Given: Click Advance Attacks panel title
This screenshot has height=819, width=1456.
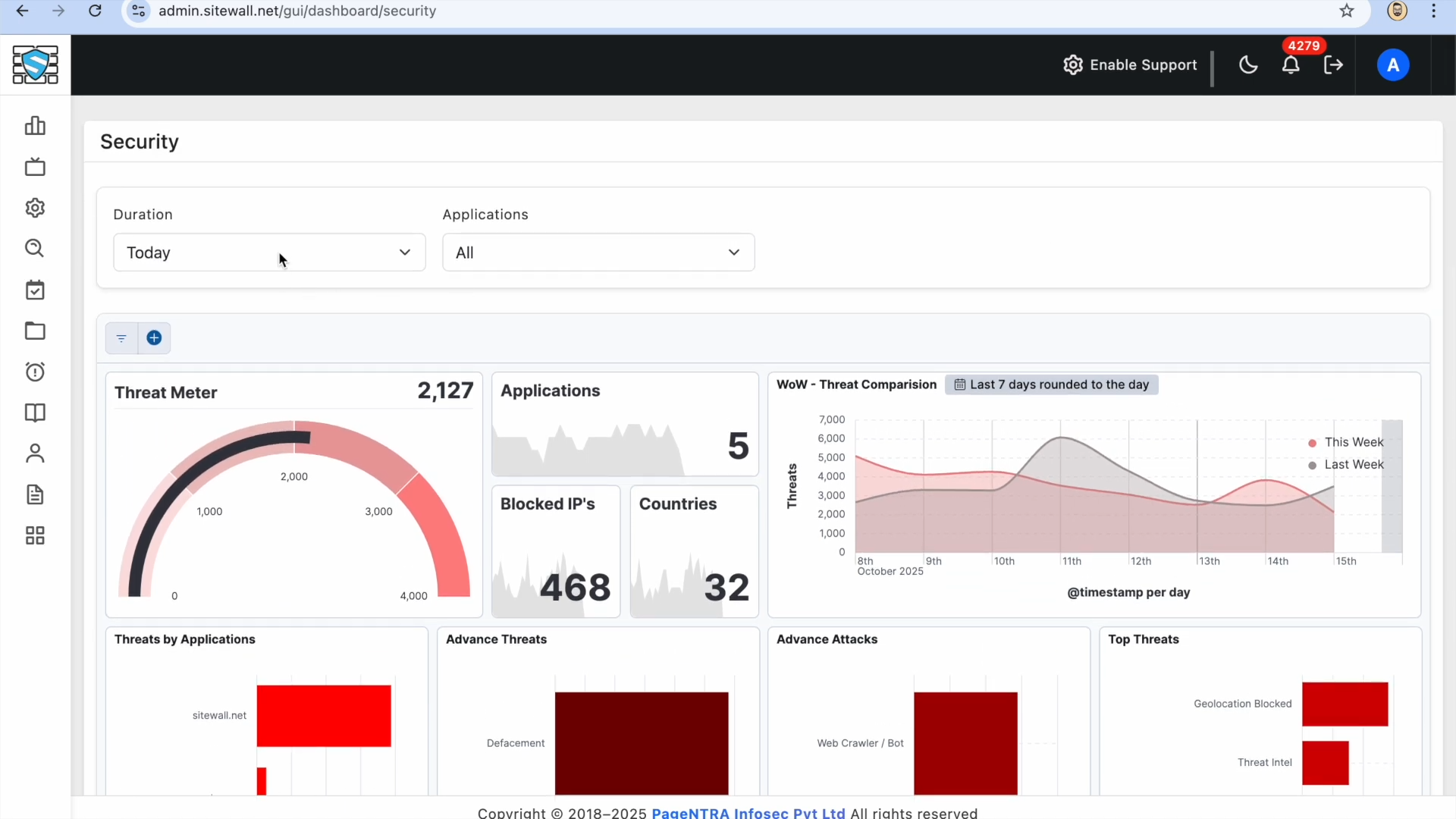Looking at the screenshot, I should tap(827, 639).
